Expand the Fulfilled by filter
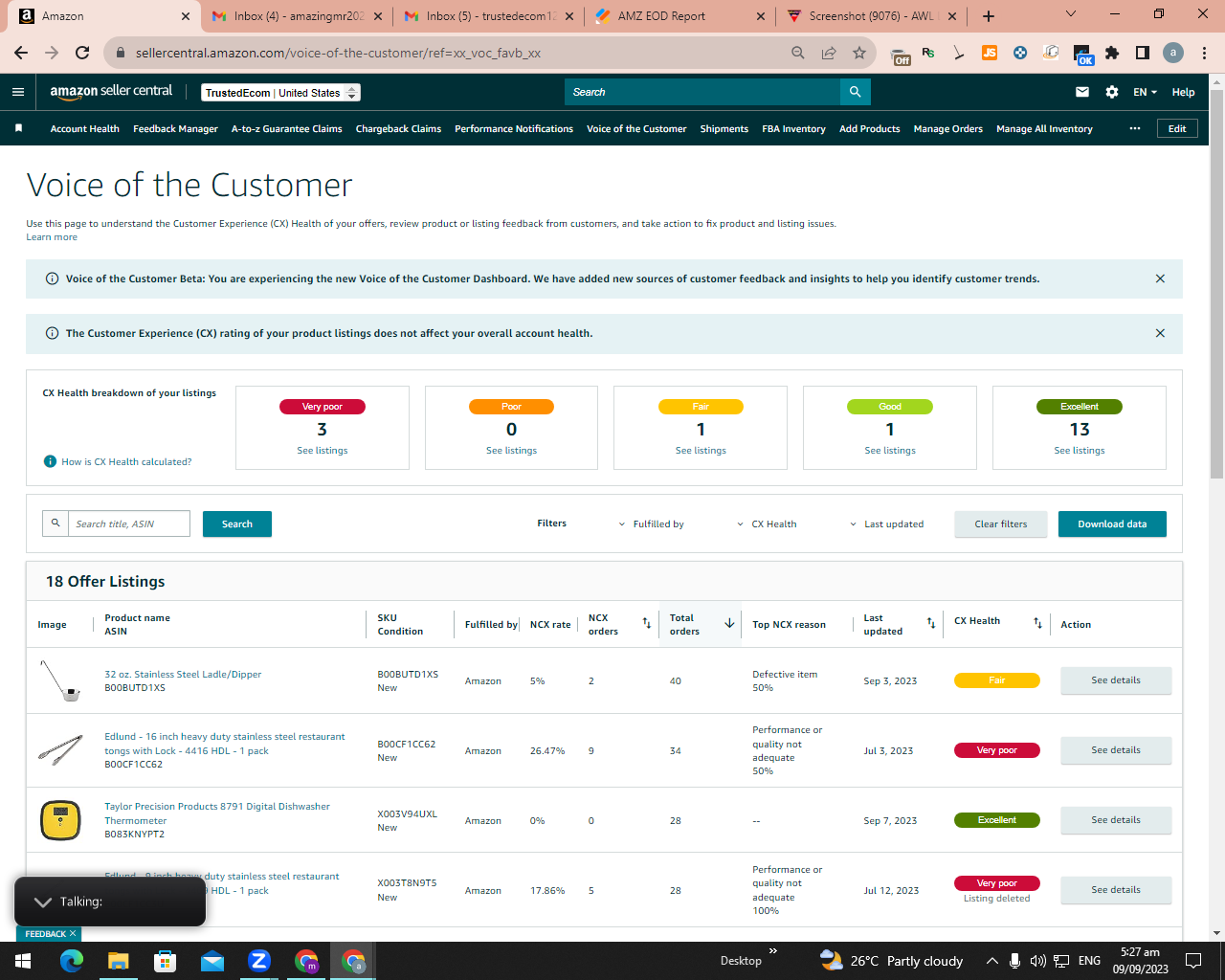Image resolution: width=1225 pixels, height=980 pixels. click(651, 524)
